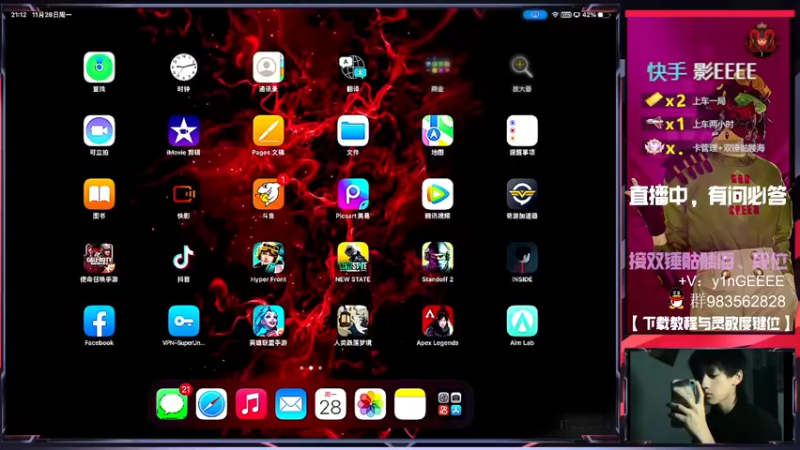
Task: Launch the dark video editor app beside Books
Action: [x=184, y=194]
